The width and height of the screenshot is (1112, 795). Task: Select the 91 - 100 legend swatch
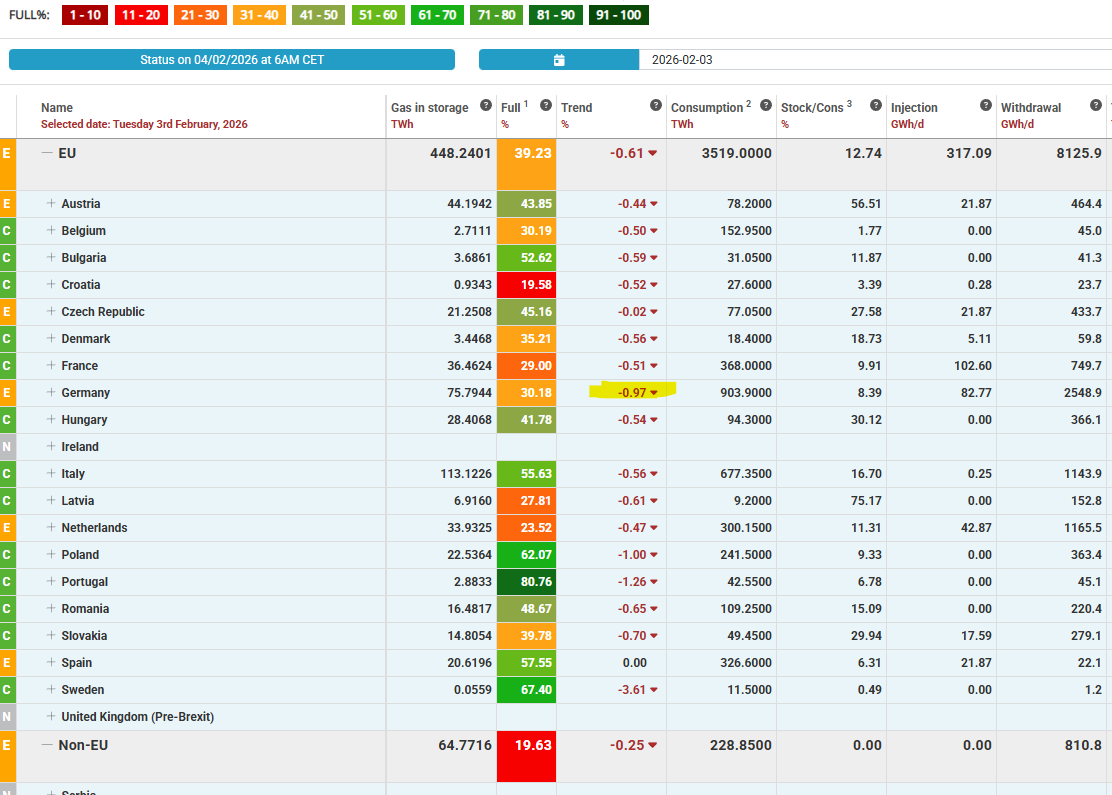point(617,15)
